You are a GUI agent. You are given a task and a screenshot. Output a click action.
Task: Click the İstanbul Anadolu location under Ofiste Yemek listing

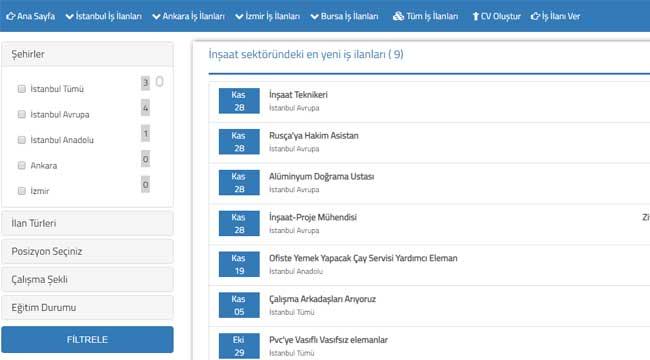(296, 271)
